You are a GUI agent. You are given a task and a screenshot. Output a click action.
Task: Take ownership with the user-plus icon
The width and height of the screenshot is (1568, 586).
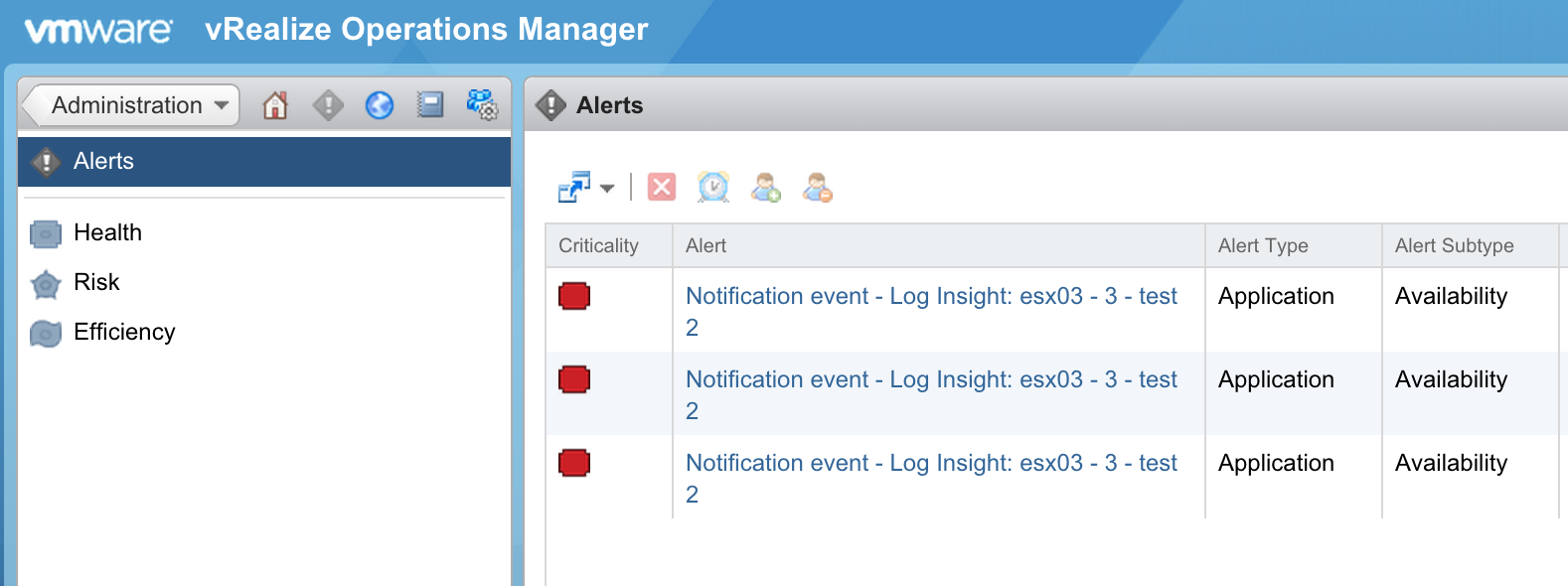(x=765, y=187)
